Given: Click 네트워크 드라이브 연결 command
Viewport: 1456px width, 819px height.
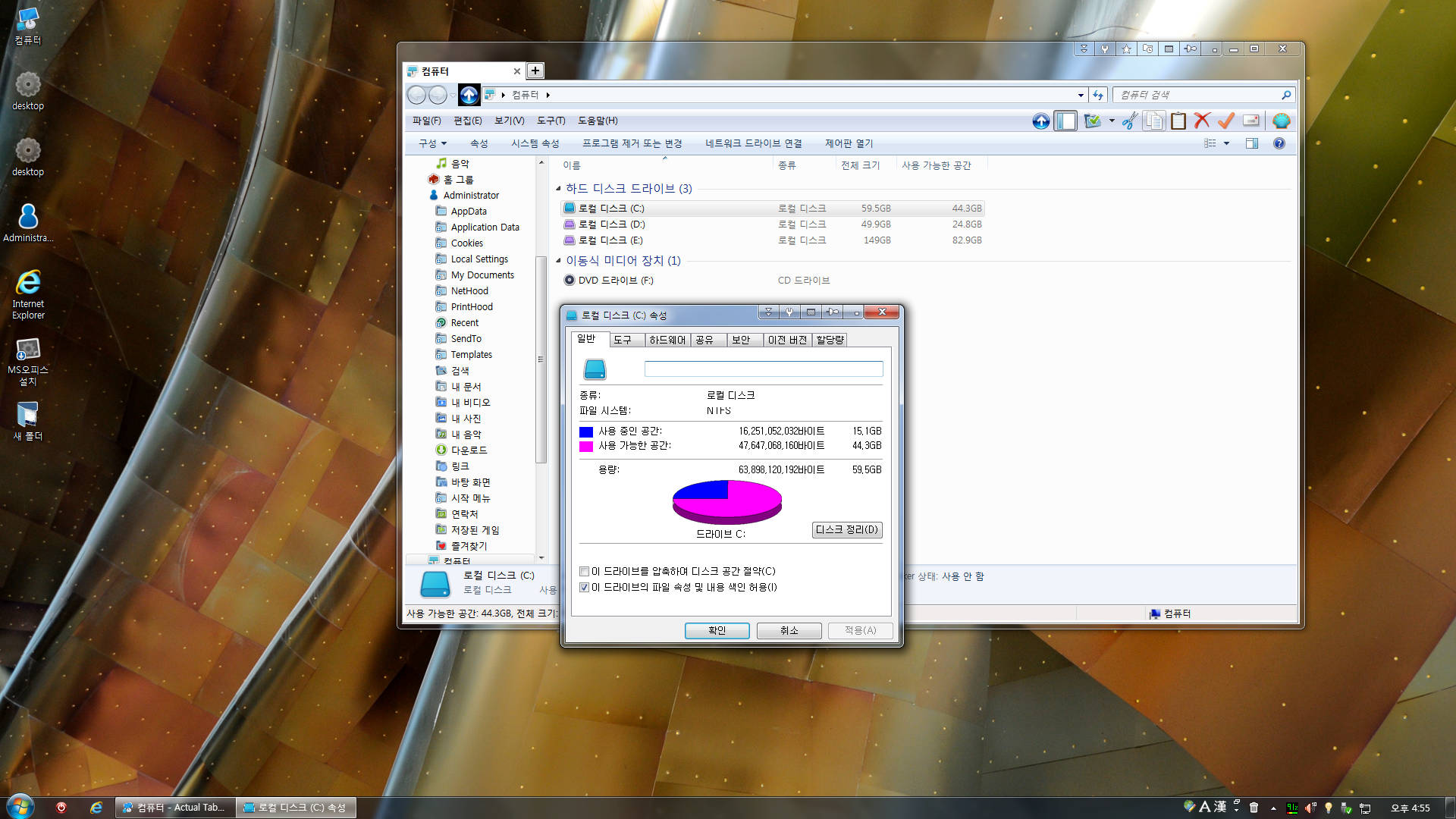Looking at the screenshot, I should 753,143.
